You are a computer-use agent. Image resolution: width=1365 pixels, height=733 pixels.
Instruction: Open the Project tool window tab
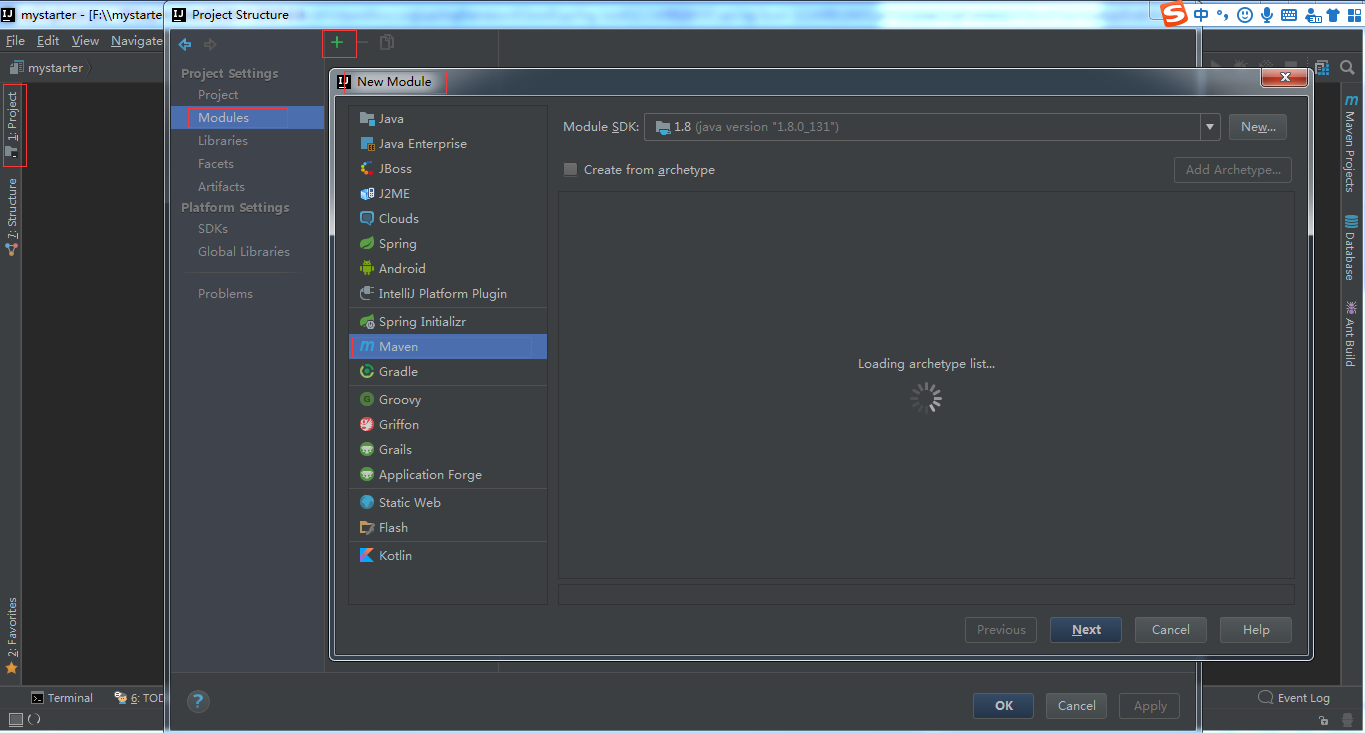tap(12, 126)
